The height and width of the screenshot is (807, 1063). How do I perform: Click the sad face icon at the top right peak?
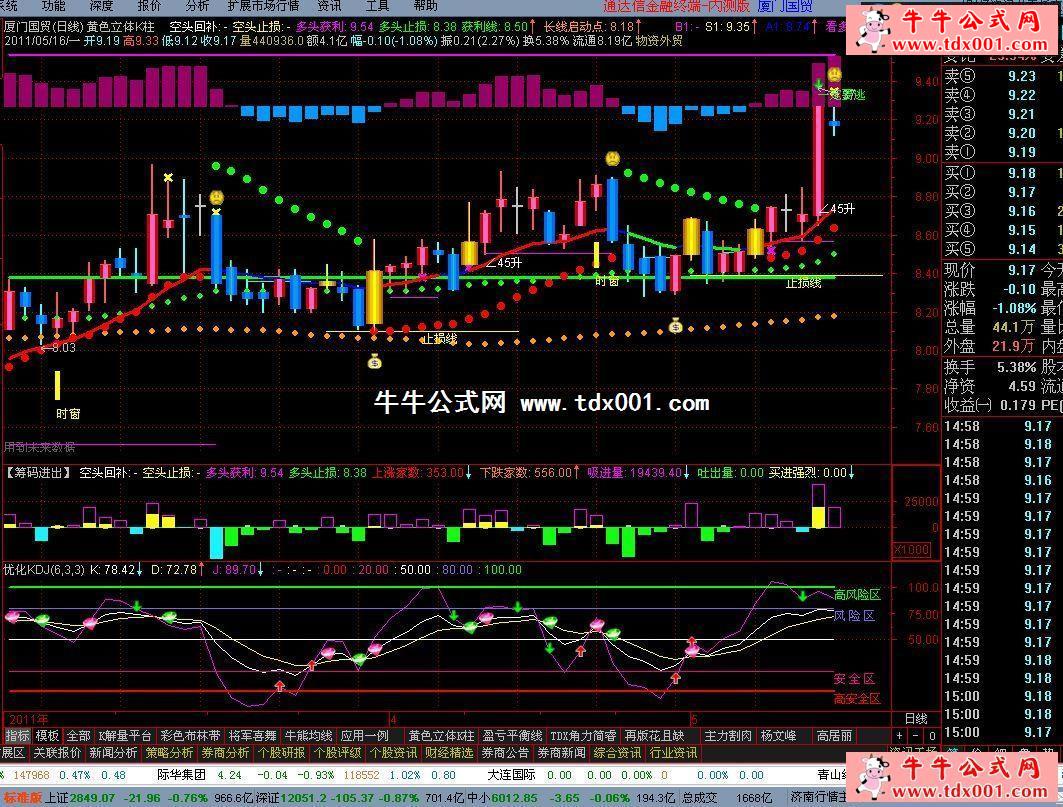point(833,75)
